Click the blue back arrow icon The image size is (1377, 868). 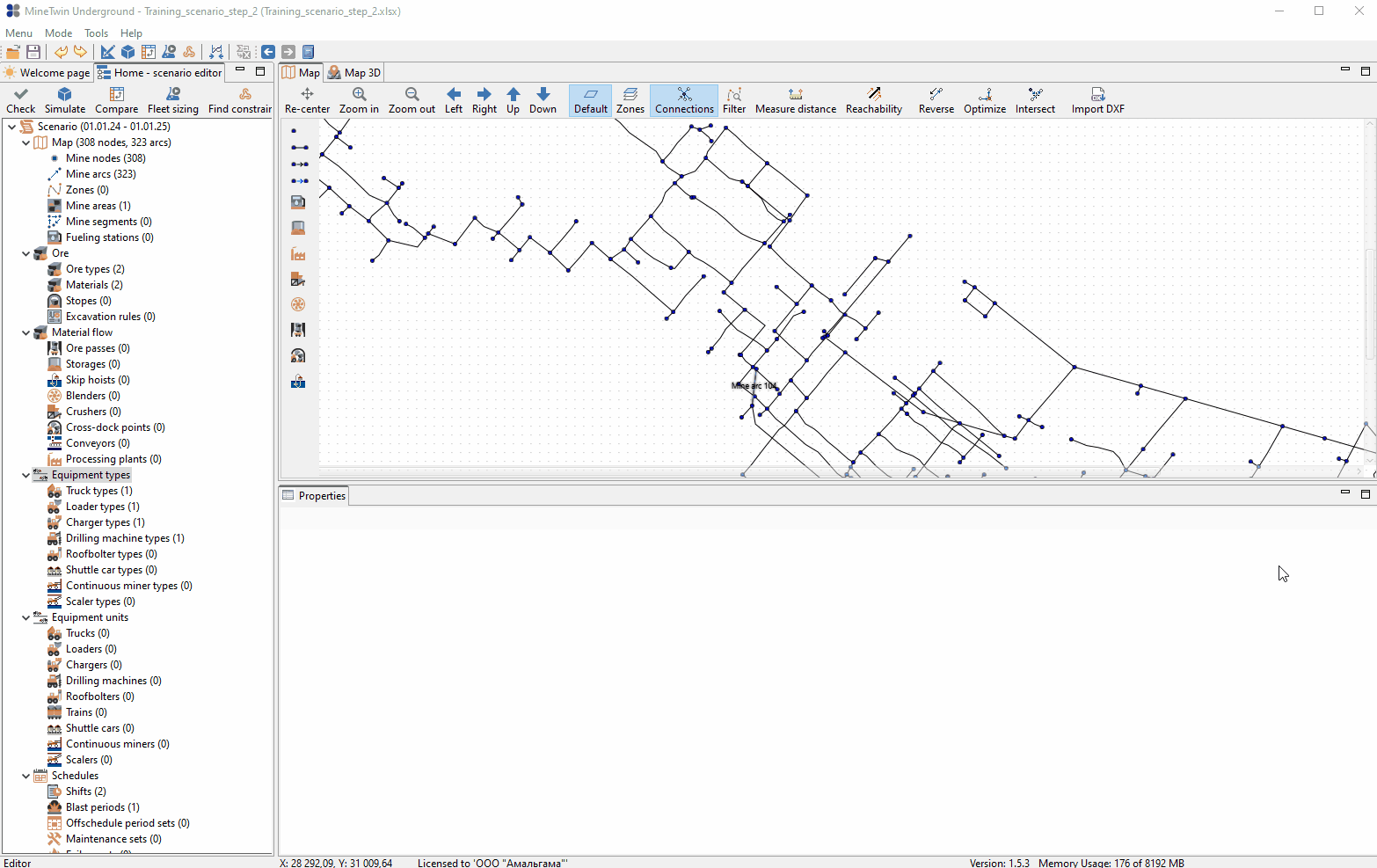click(x=268, y=52)
